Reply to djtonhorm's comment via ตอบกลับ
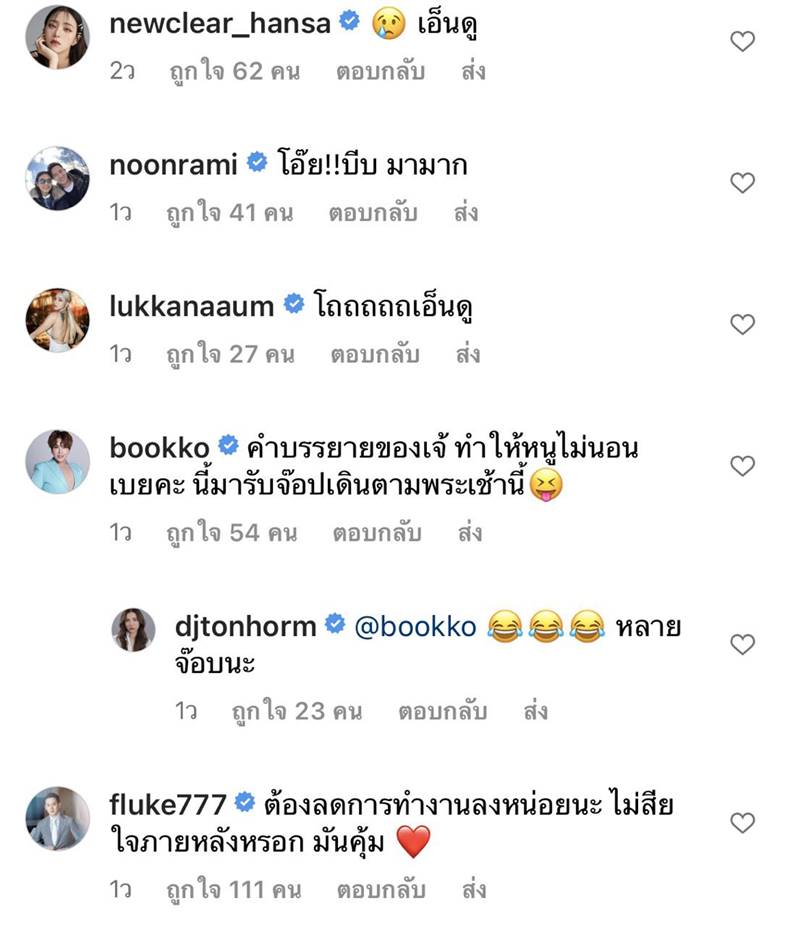This screenshot has height=926, width=800. (443, 711)
